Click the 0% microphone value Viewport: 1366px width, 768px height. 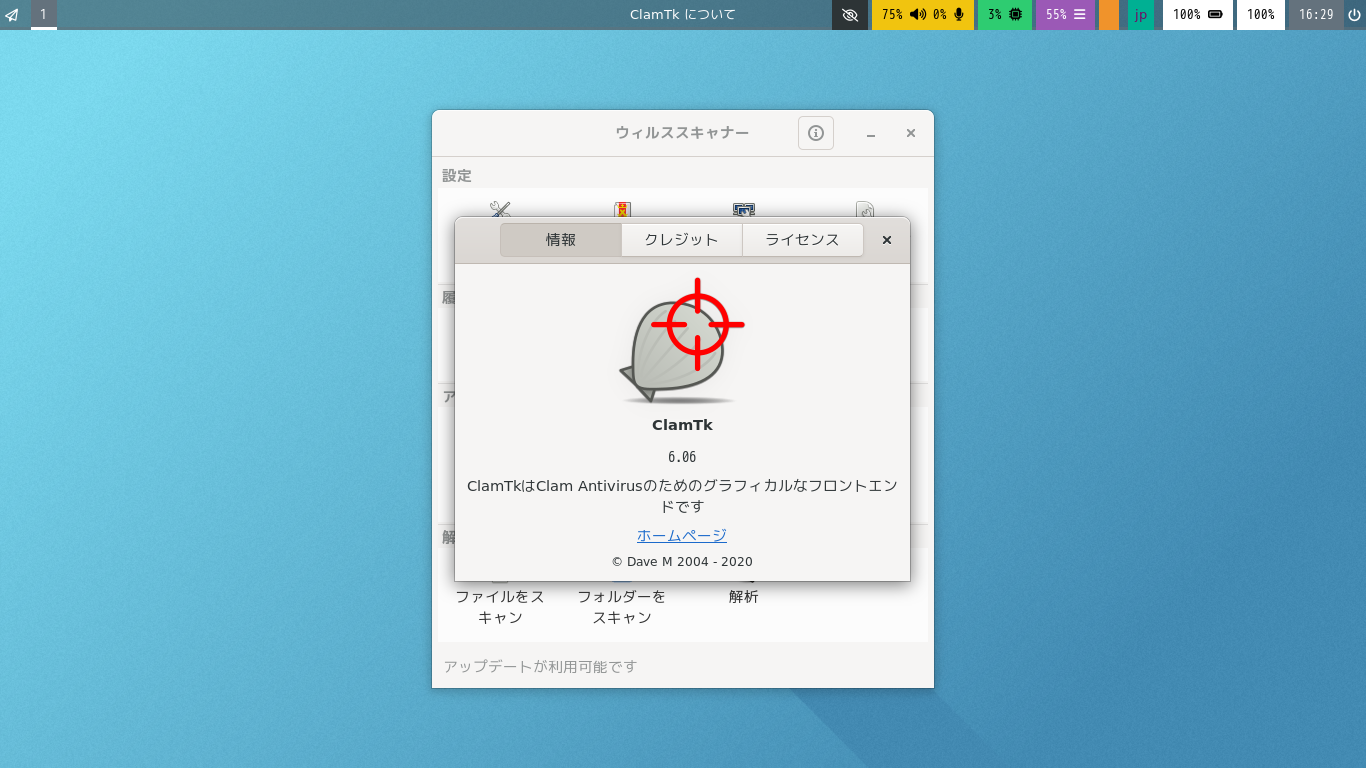point(940,15)
